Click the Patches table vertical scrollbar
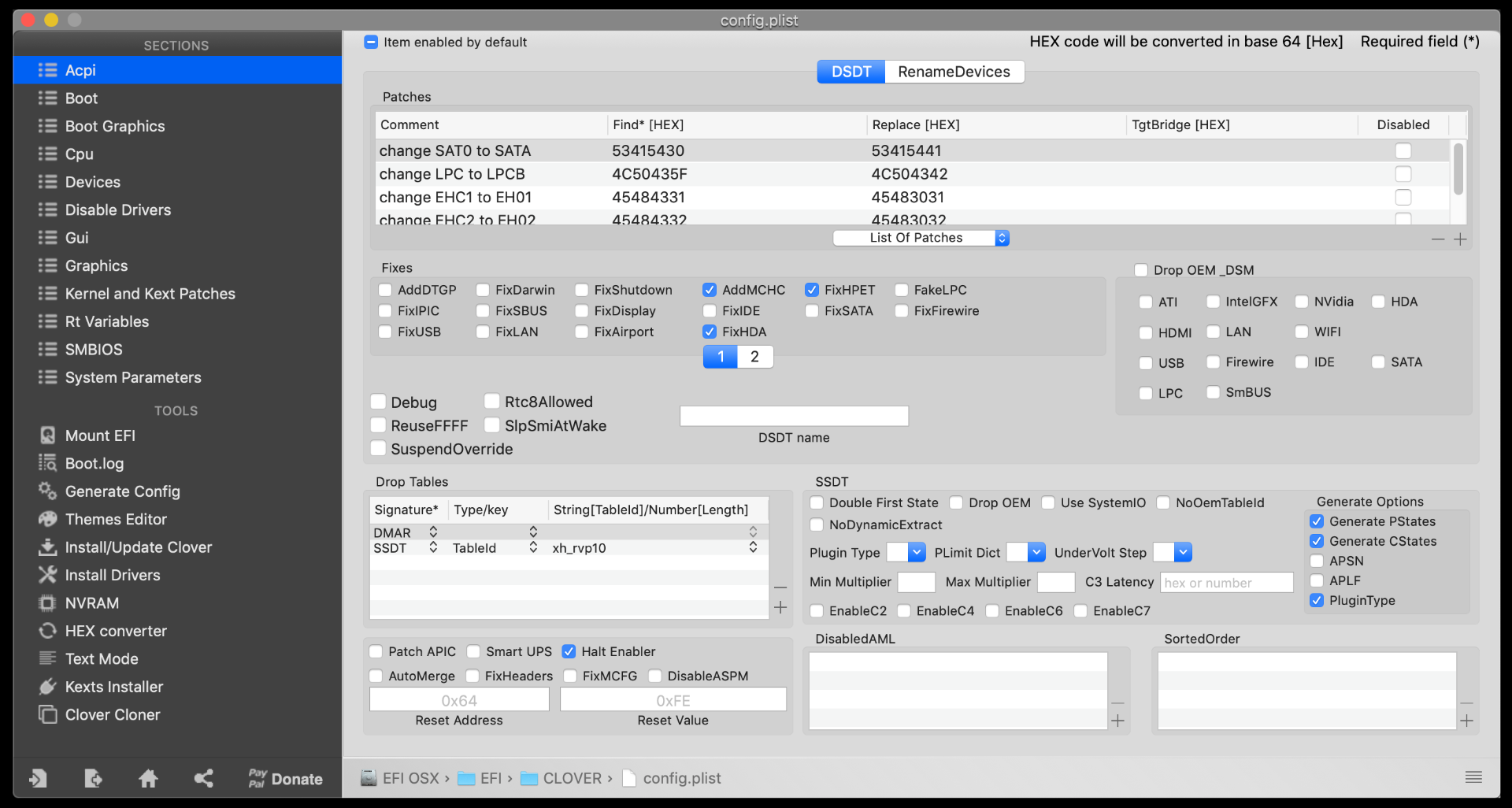The height and width of the screenshot is (808, 1512). point(1458,169)
